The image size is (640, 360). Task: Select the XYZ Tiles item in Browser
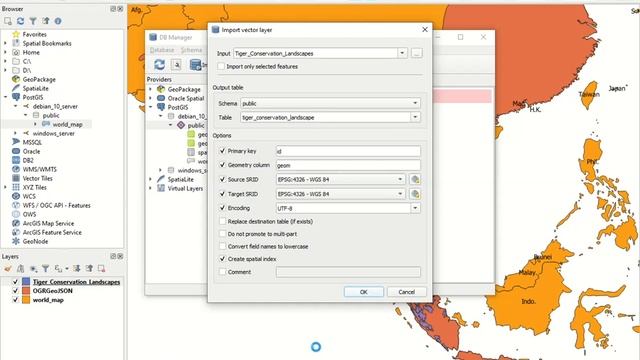34,187
